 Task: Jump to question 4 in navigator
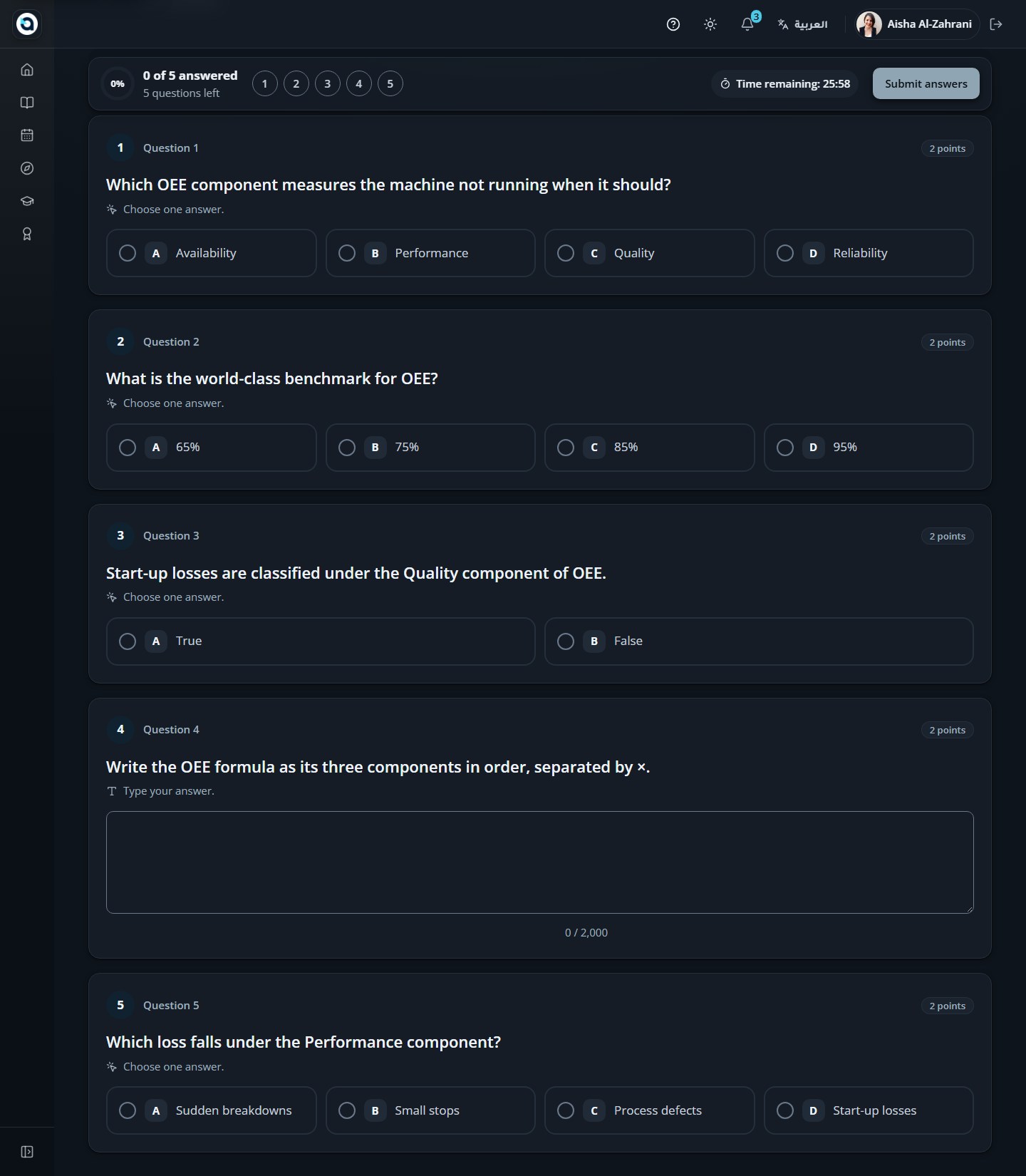pos(359,83)
